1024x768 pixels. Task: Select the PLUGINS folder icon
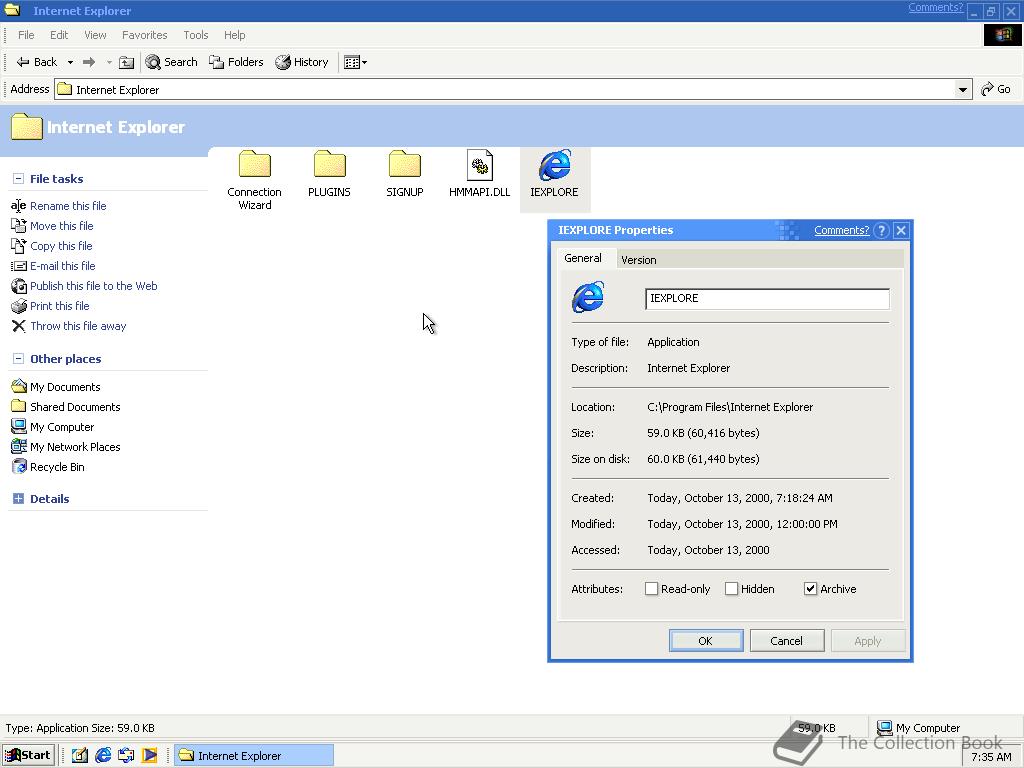(329, 165)
